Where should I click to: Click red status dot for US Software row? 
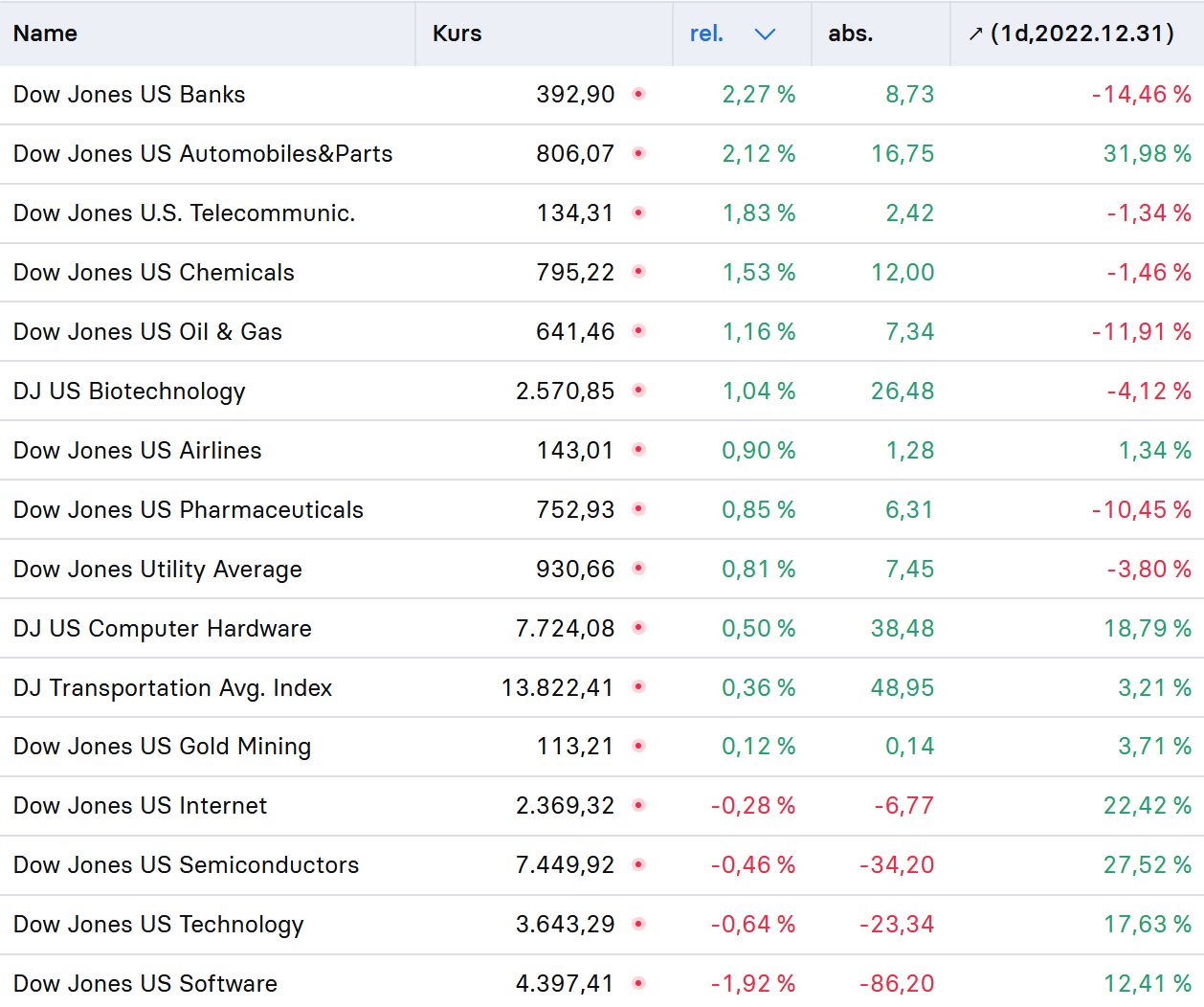pyautogui.click(x=639, y=983)
